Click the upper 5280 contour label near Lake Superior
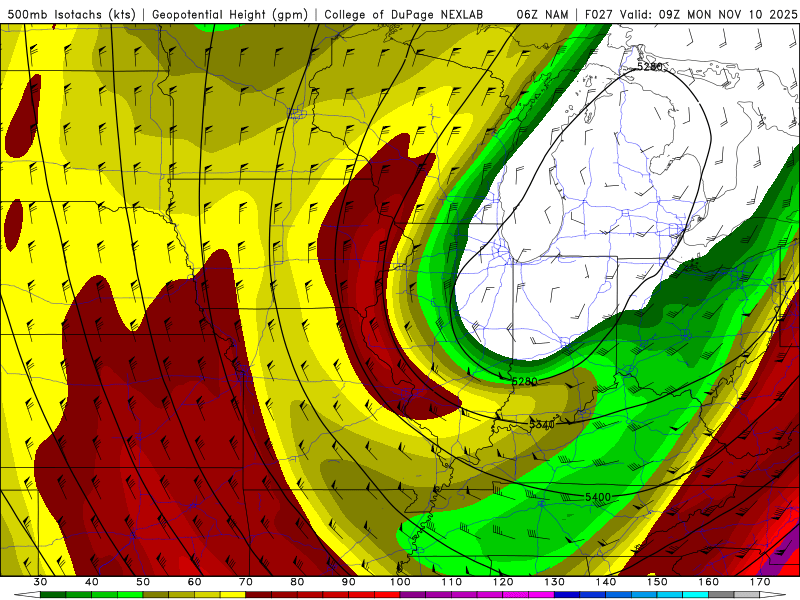This screenshot has width=800, height=600. pos(650,66)
